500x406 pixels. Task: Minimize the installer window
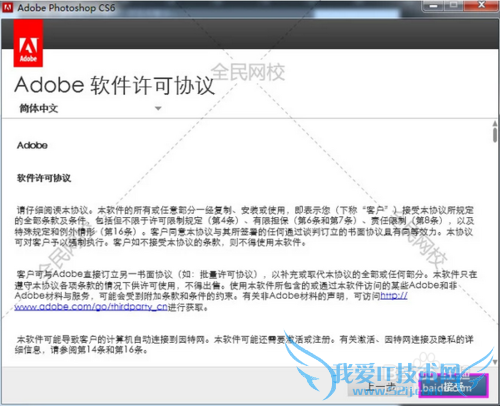tap(433, 6)
